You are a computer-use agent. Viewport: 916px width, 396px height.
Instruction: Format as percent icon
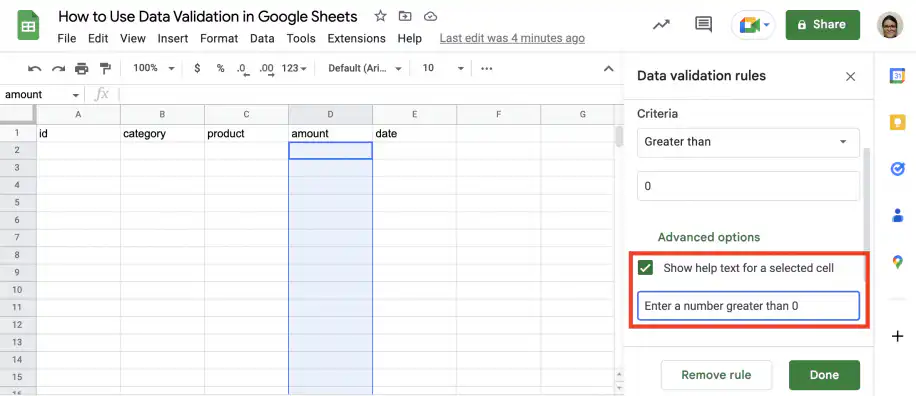[220, 68]
